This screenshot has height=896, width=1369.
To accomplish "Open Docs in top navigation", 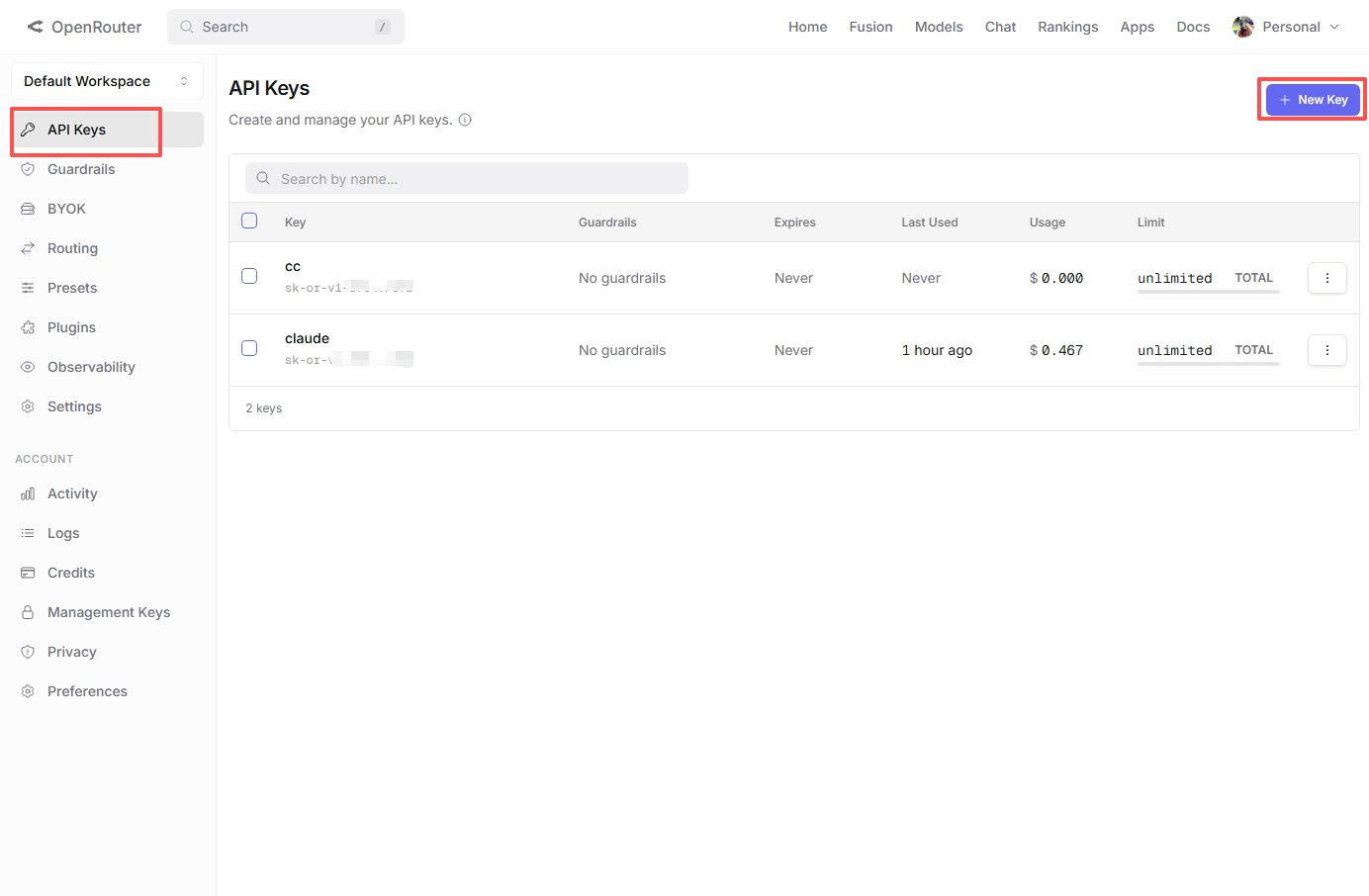I will pyautogui.click(x=1193, y=27).
